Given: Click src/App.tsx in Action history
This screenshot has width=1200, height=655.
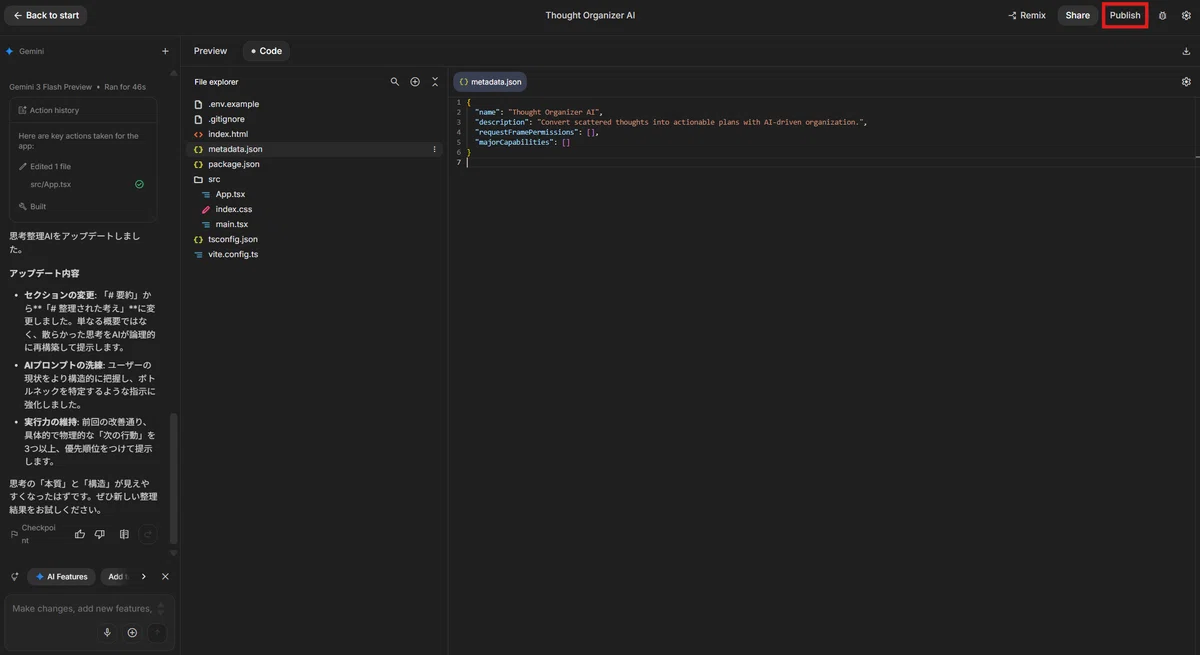Looking at the screenshot, I should click(x=51, y=185).
